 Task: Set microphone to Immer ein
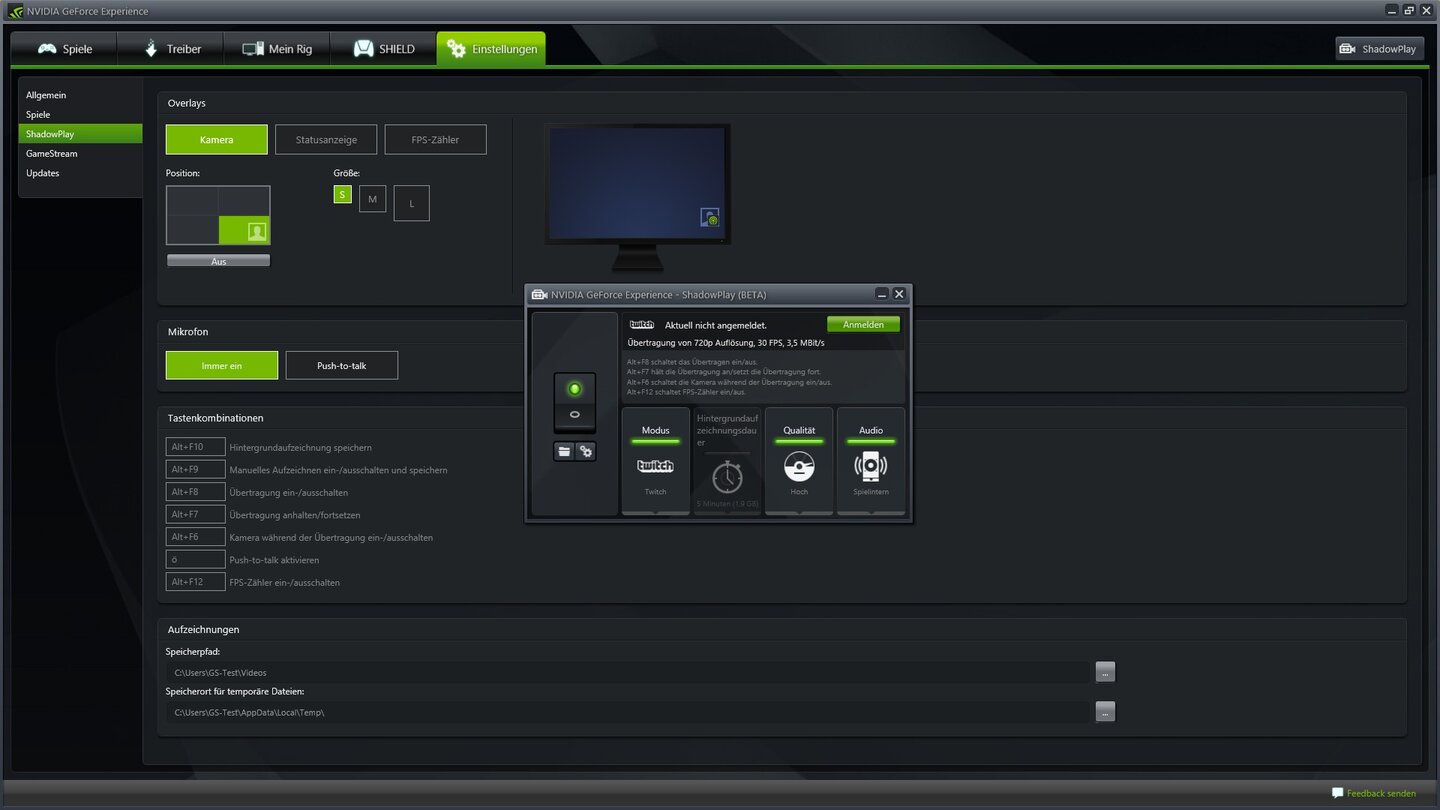pyautogui.click(x=222, y=366)
